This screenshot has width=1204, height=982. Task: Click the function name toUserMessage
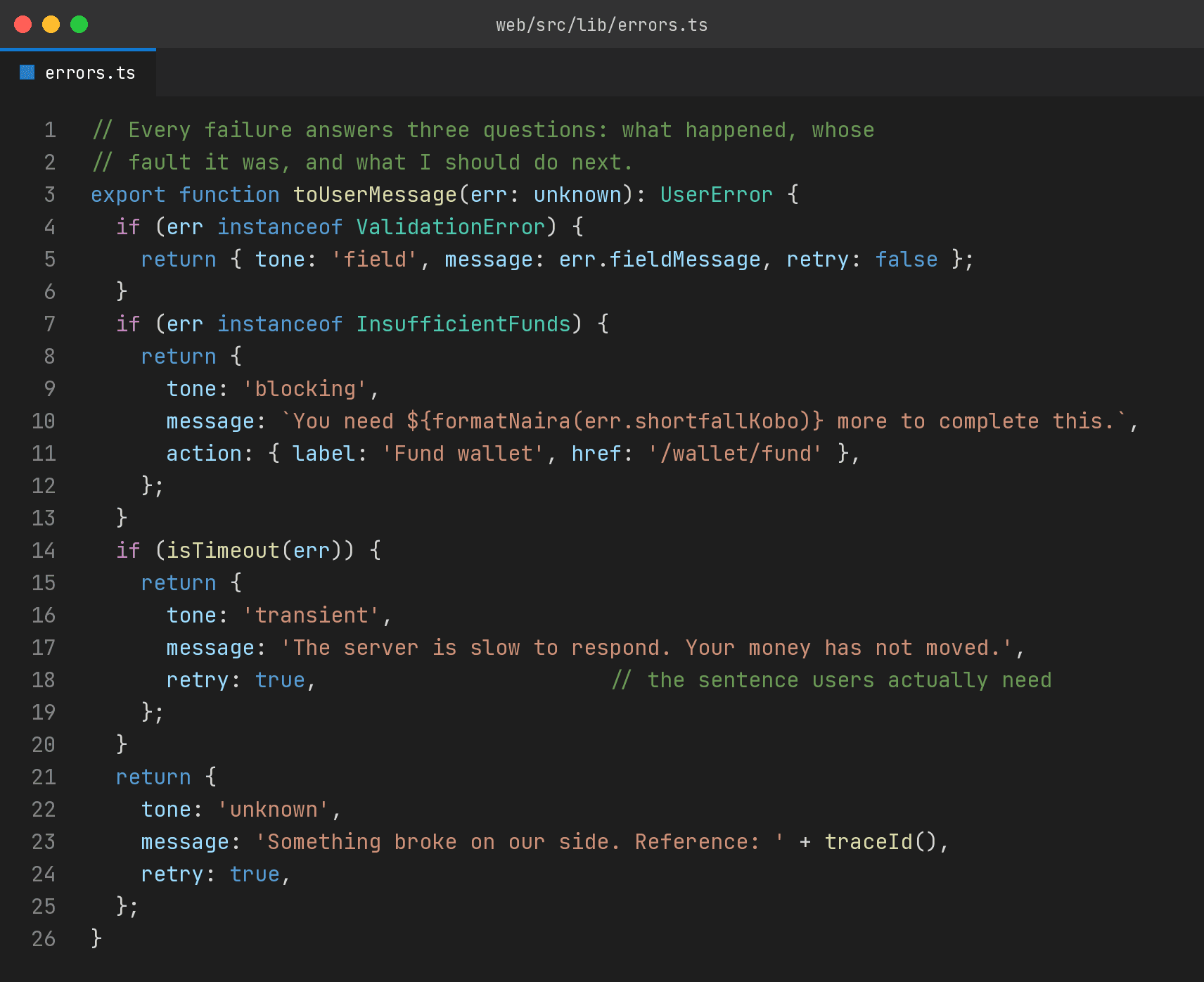click(375, 195)
